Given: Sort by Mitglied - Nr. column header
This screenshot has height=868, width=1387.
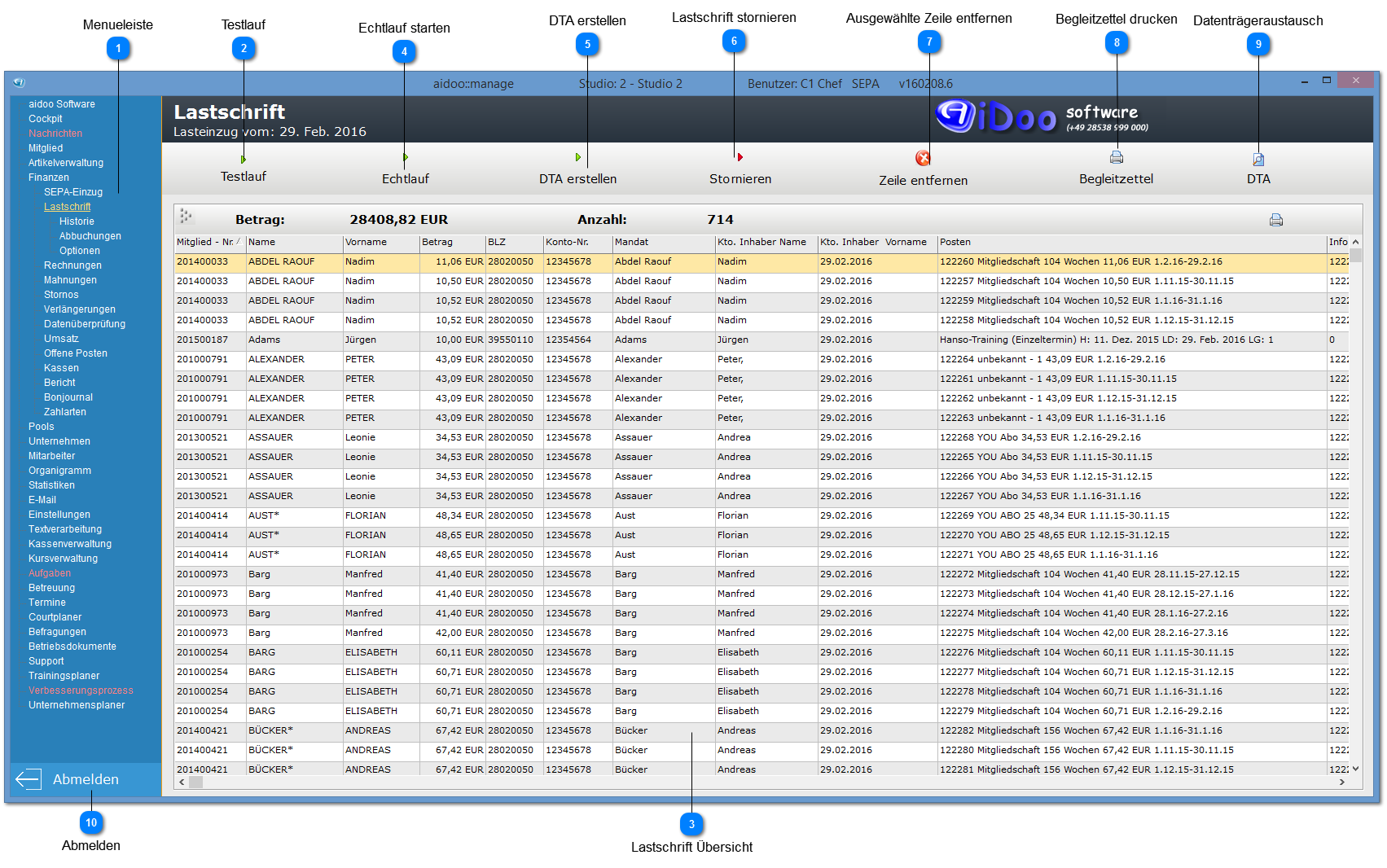Looking at the screenshot, I should (x=209, y=242).
